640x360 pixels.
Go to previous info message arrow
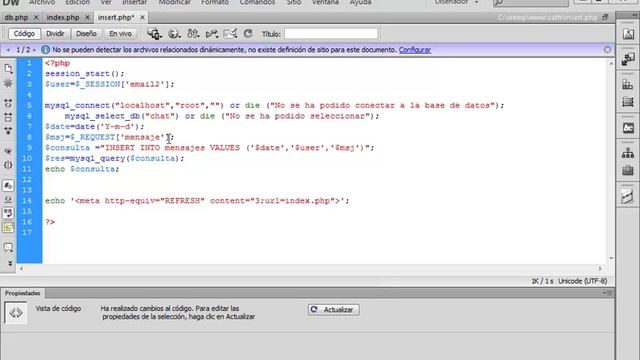click(8, 50)
